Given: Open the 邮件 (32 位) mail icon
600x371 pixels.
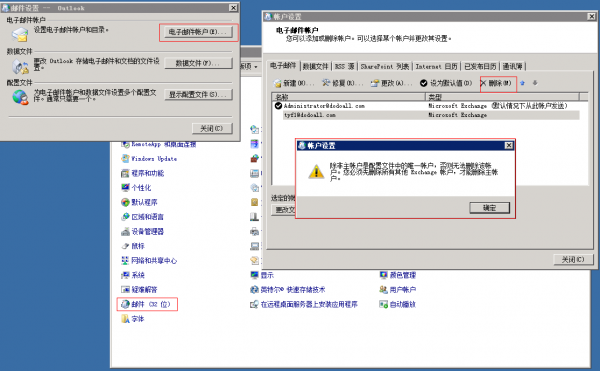Looking at the screenshot, I should click(x=126, y=304).
